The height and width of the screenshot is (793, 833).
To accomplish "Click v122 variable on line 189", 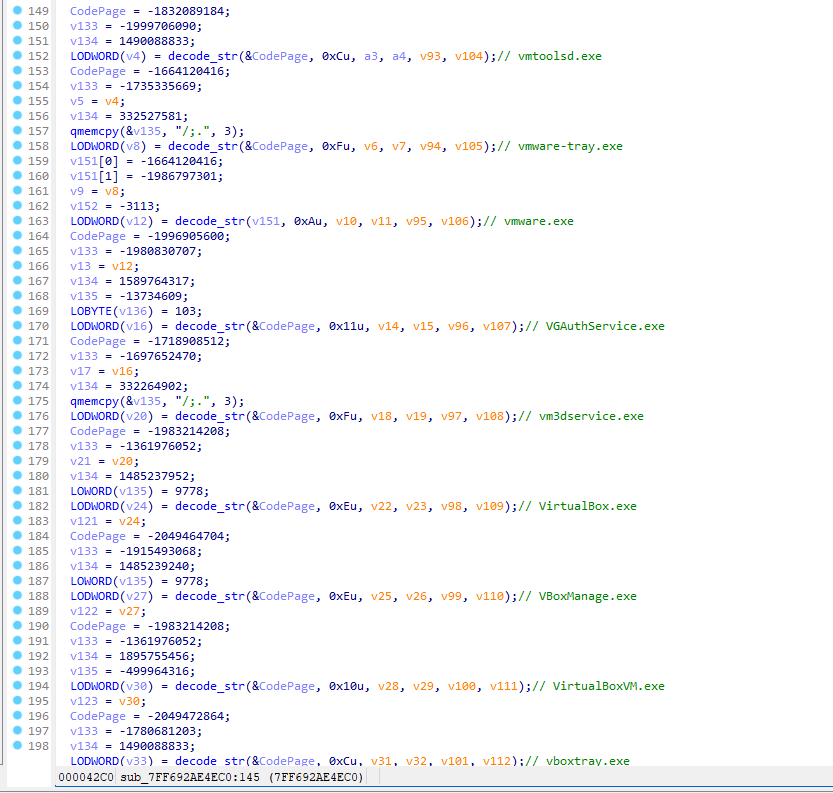I will click(84, 611).
